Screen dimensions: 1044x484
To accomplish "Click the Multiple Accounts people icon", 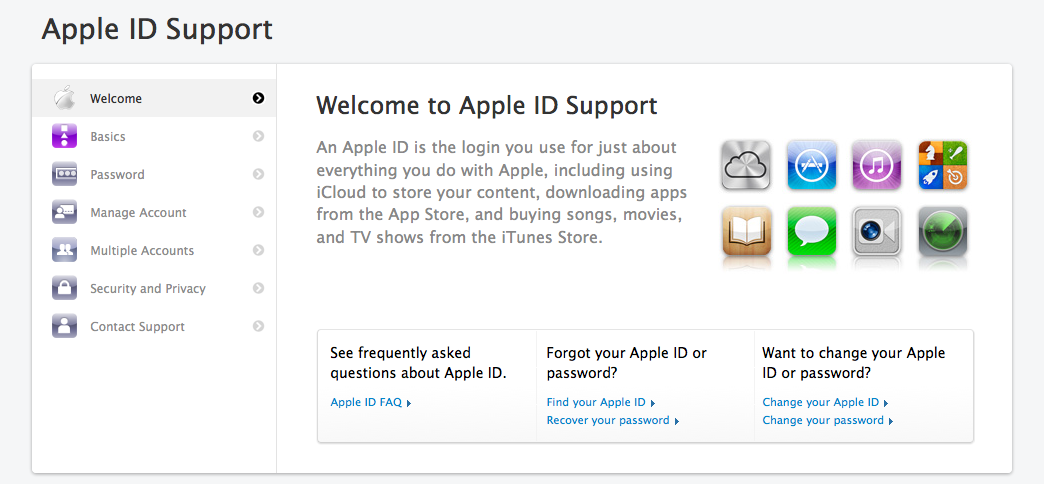I will [x=65, y=250].
